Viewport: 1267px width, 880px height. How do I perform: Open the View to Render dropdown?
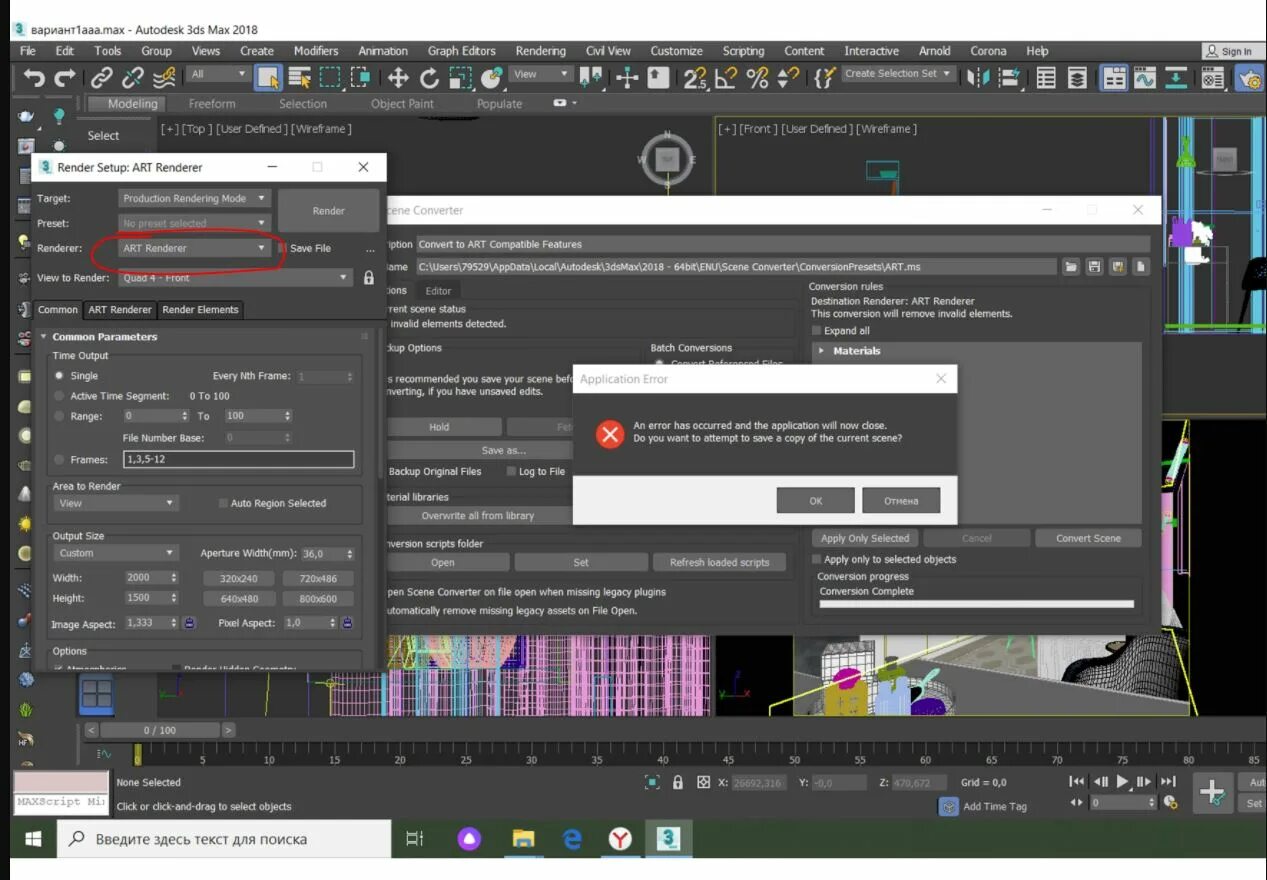coord(235,277)
